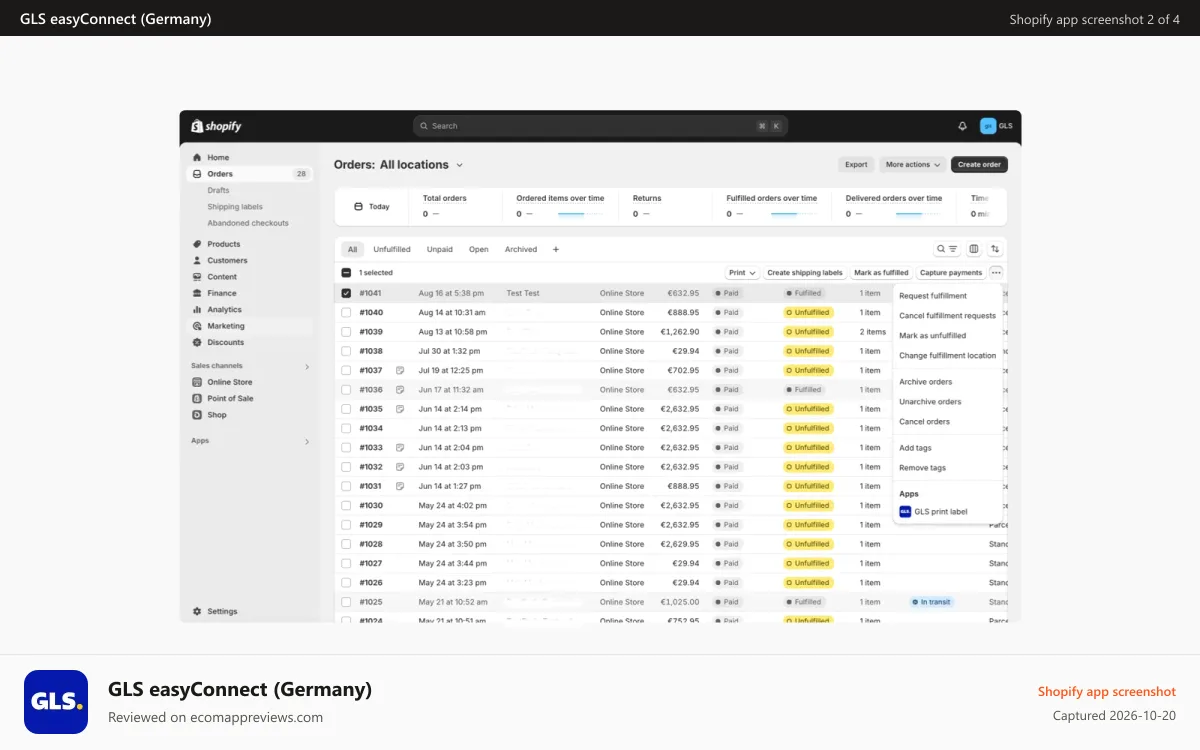The image size is (1200, 750).
Task: Click the Point of Sale icon
Action: click(x=197, y=398)
